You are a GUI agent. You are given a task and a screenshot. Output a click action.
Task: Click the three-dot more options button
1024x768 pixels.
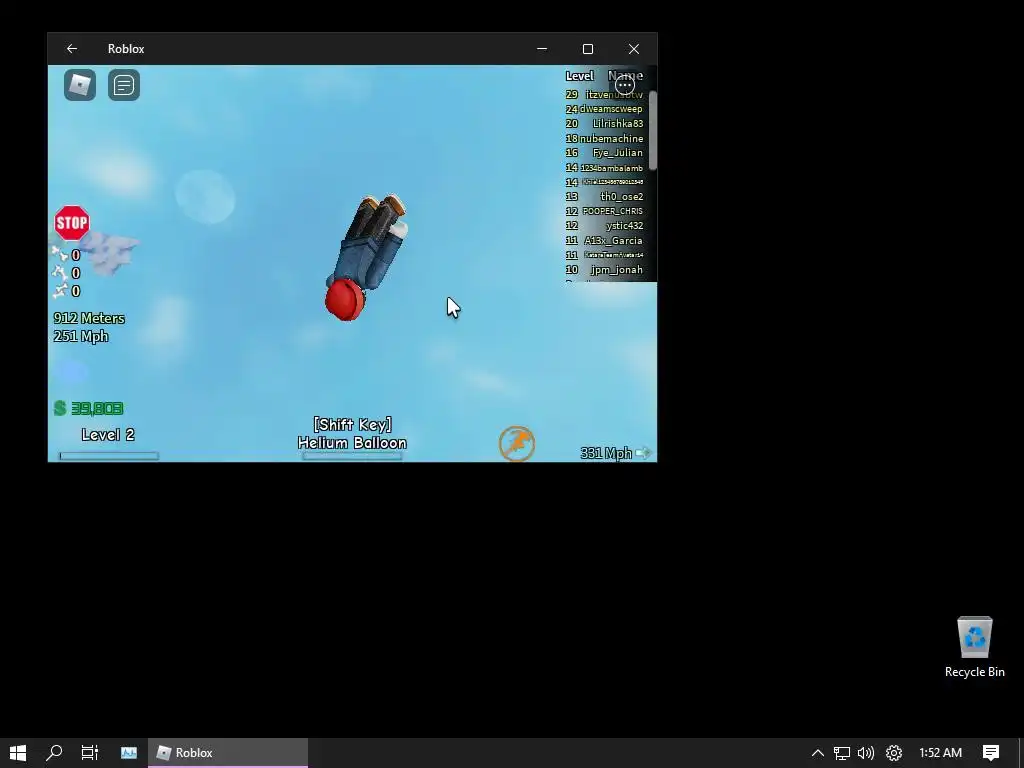tap(625, 84)
